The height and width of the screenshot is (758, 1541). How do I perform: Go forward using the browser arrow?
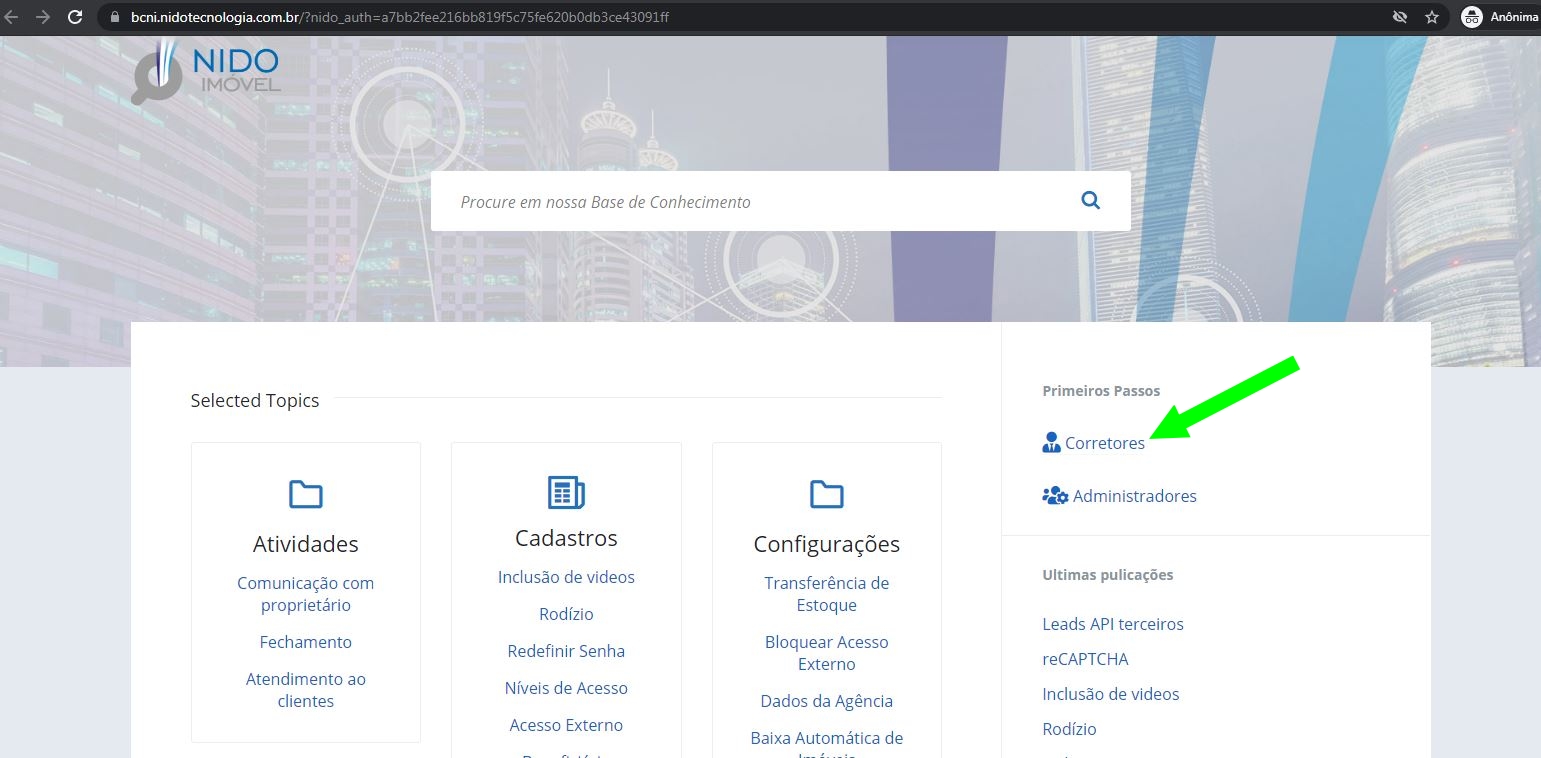point(43,17)
